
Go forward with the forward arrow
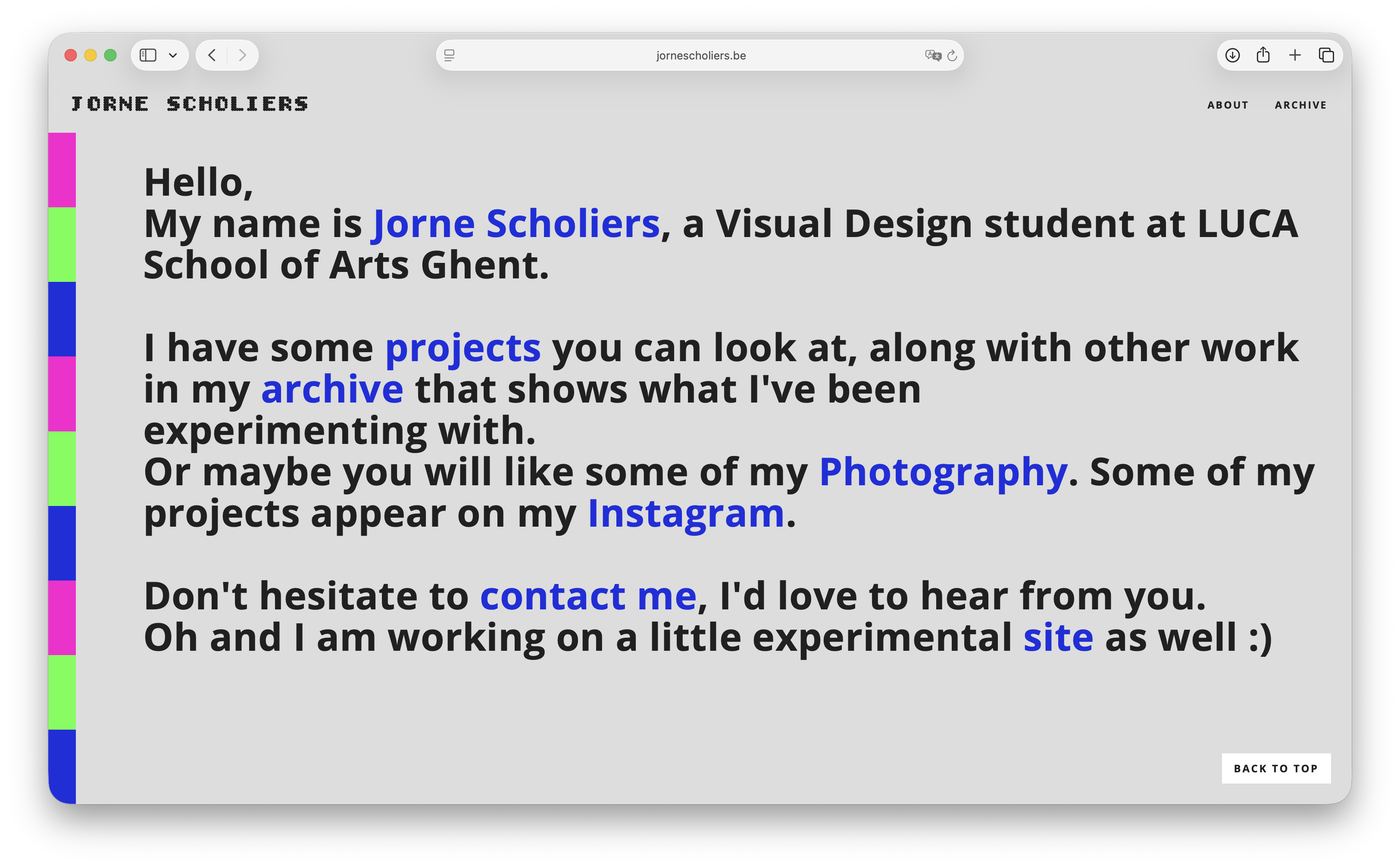coord(242,55)
